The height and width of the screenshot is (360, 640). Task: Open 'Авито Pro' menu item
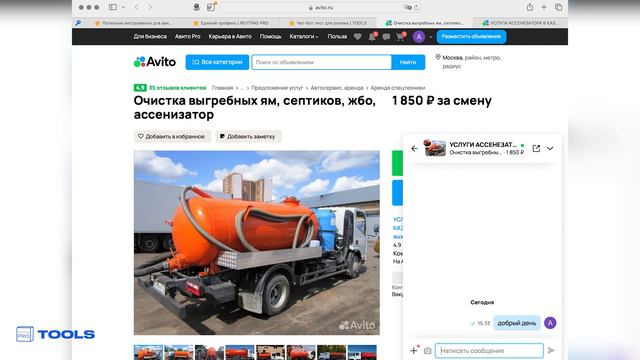tap(187, 36)
